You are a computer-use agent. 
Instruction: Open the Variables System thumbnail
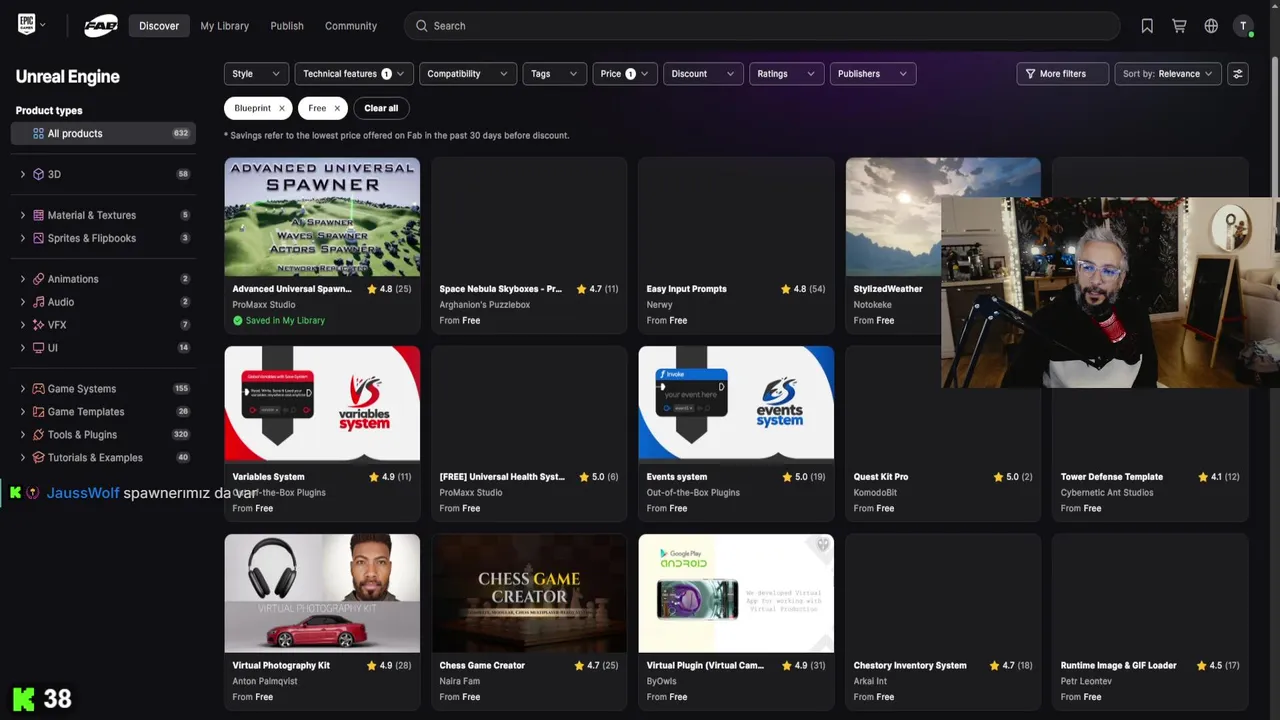(322, 404)
